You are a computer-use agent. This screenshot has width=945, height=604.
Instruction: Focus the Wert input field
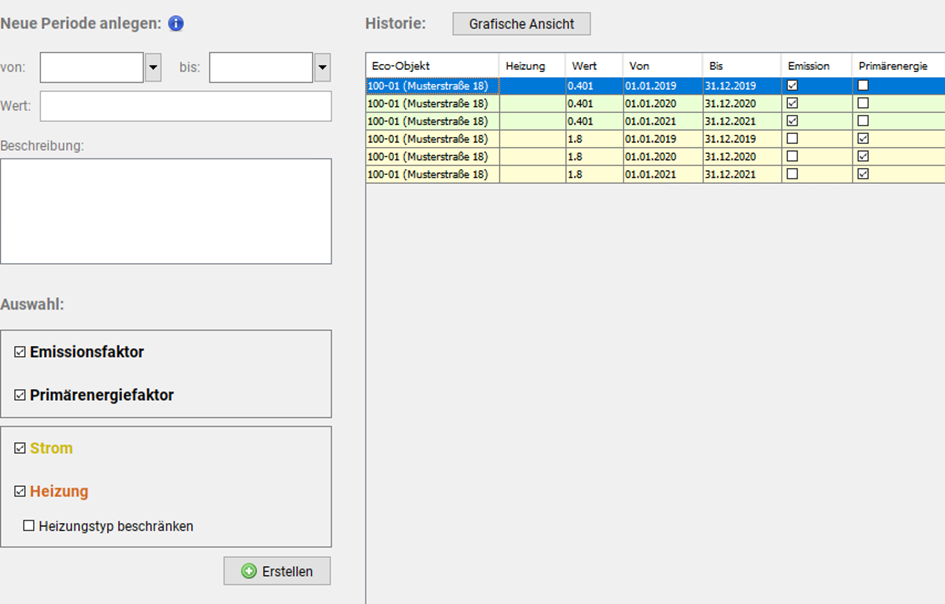pyautogui.click(x=185, y=106)
